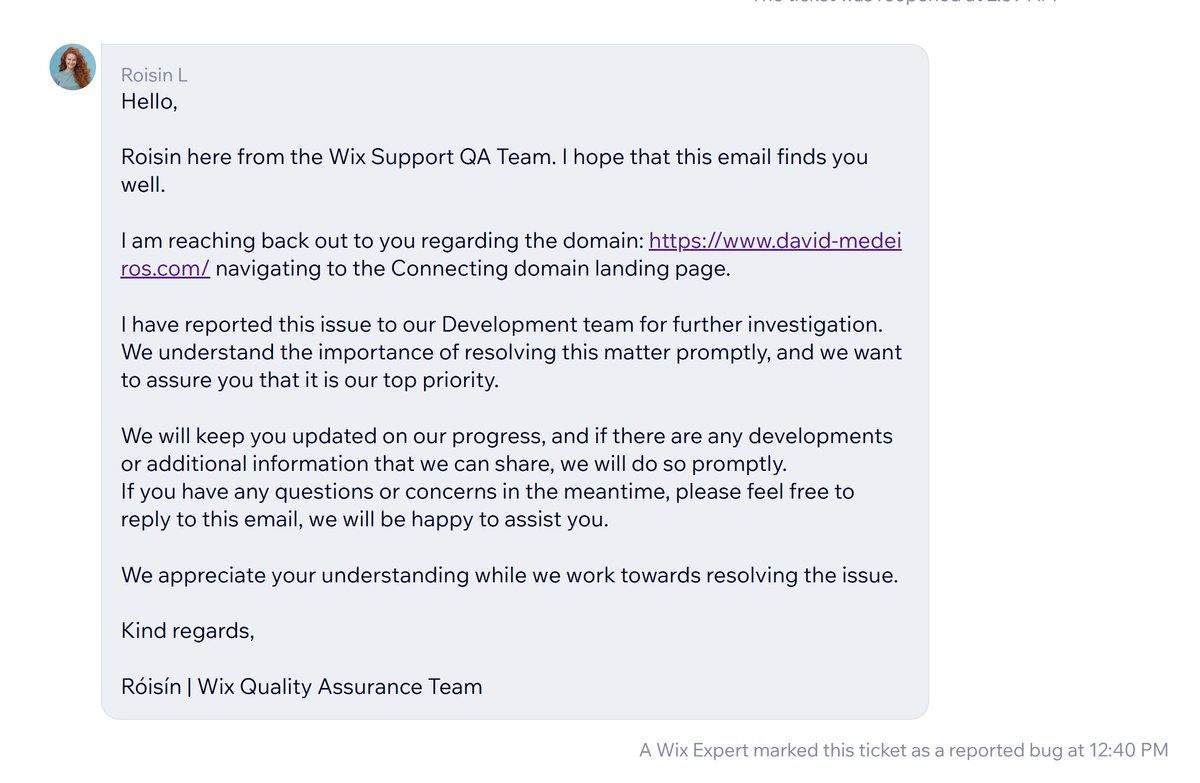Click the "marked this ticket as a reported bug" note
This screenshot has height=783, width=1200.
[904, 749]
